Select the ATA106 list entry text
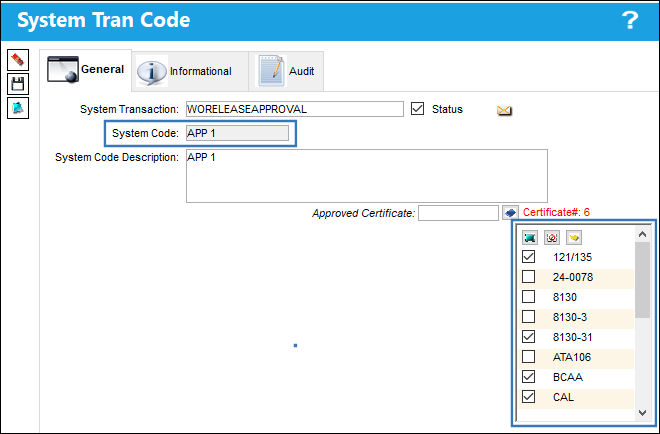Viewport: 660px width, 434px height. tap(572, 357)
